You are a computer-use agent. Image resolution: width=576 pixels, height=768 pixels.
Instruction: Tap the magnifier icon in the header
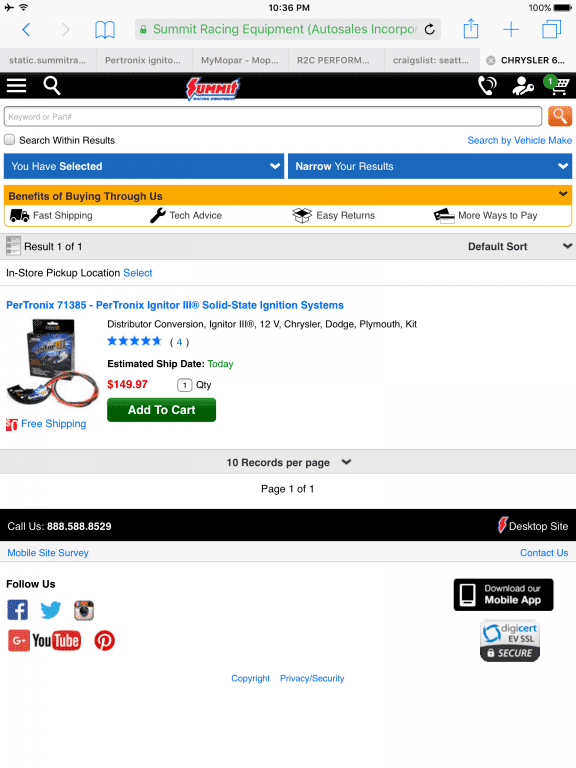(51, 86)
